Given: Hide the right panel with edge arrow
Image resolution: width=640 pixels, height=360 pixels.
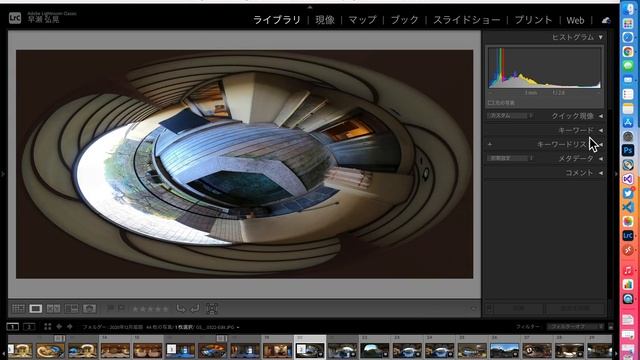Looking at the screenshot, I should click(616, 174).
